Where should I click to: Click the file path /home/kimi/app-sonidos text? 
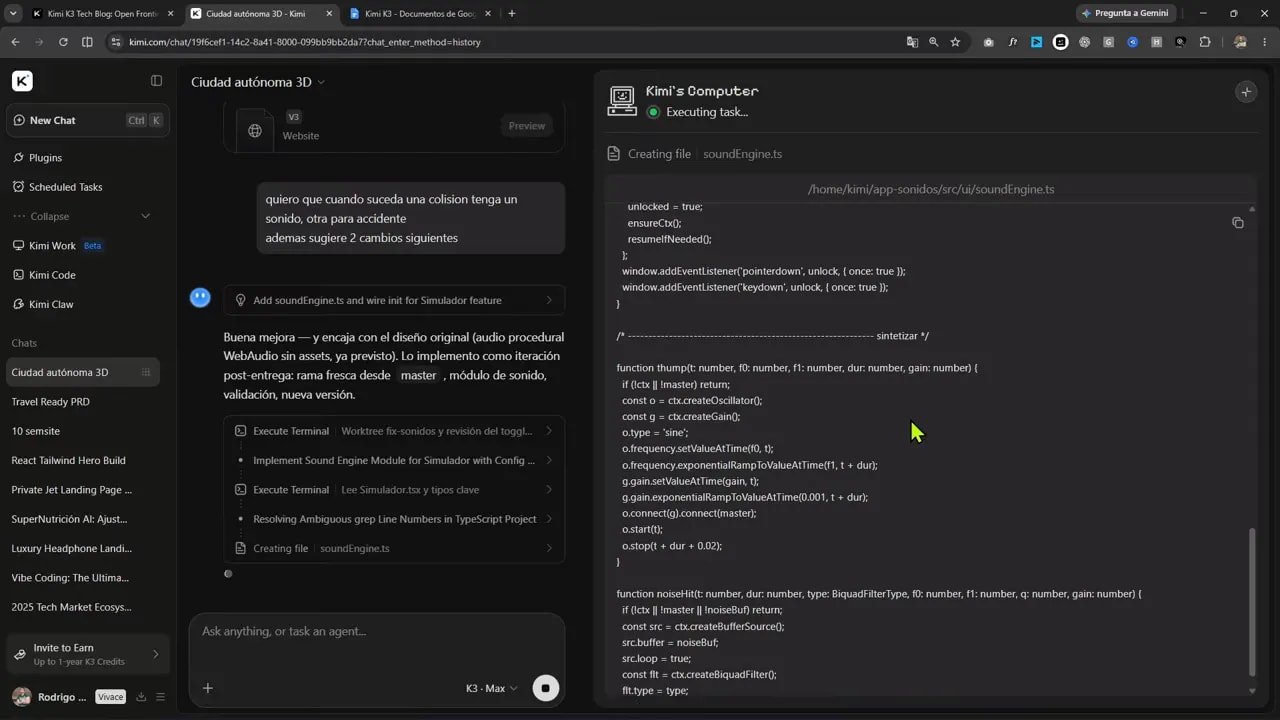click(x=930, y=189)
